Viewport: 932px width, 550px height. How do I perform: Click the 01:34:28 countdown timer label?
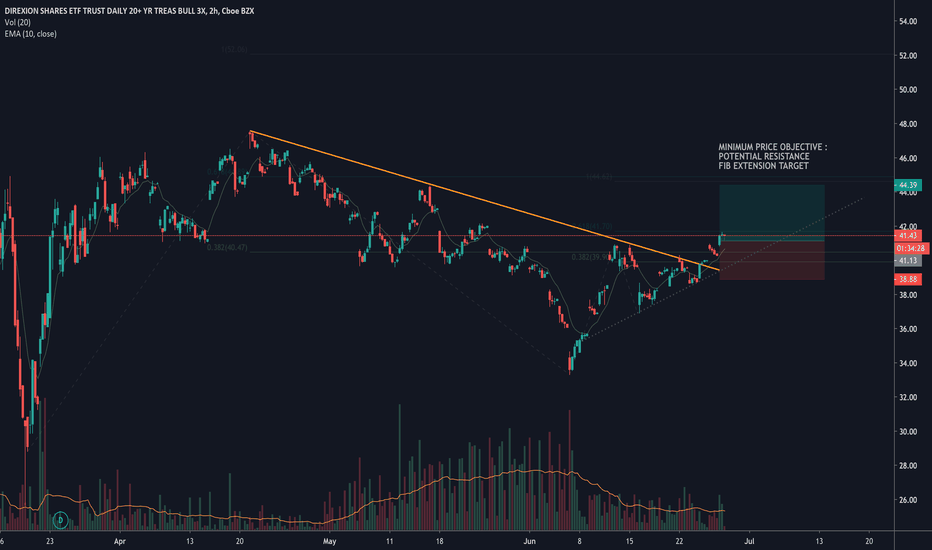911,248
